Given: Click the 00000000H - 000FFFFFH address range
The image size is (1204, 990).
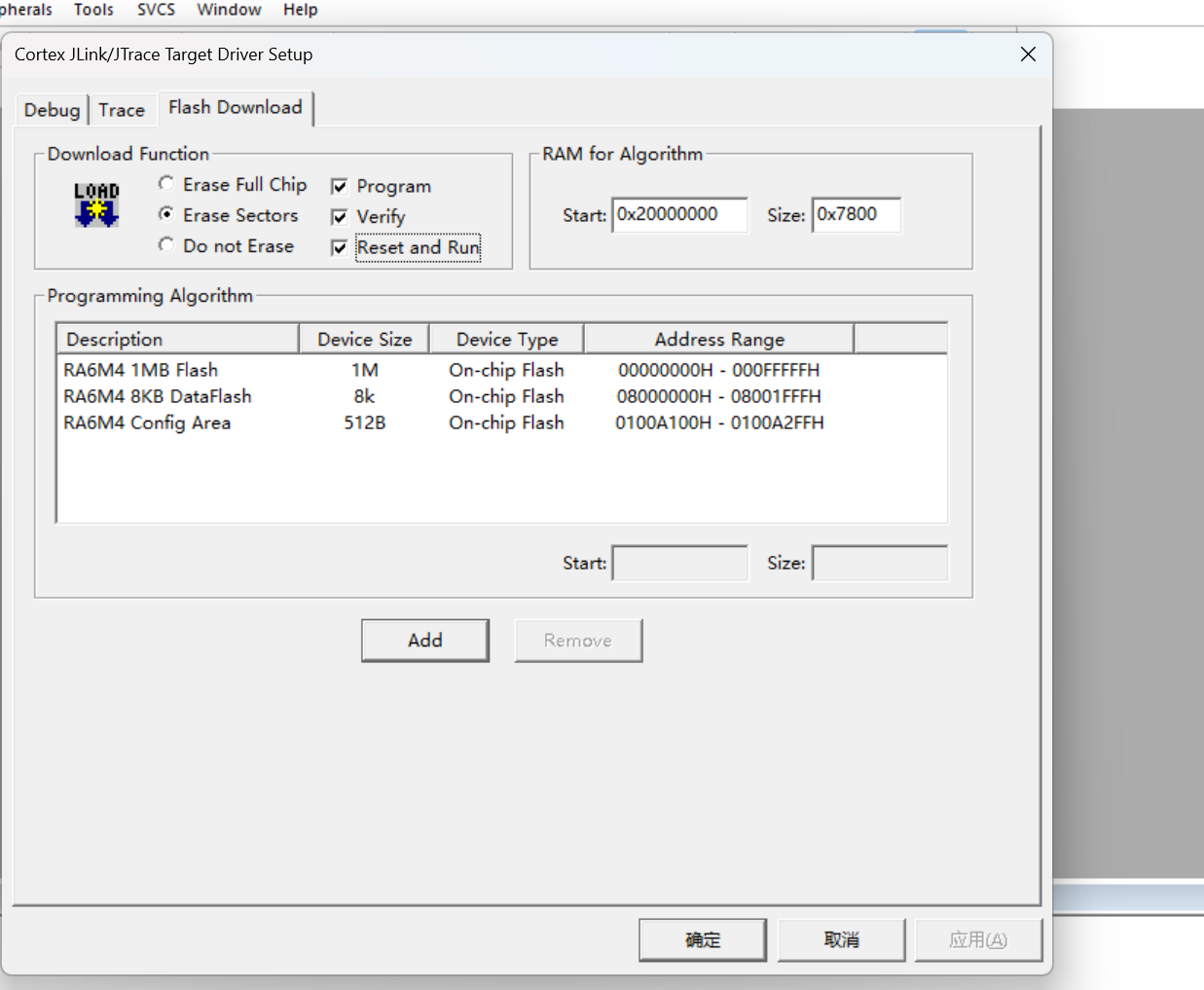Looking at the screenshot, I should pyautogui.click(x=719, y=370).
